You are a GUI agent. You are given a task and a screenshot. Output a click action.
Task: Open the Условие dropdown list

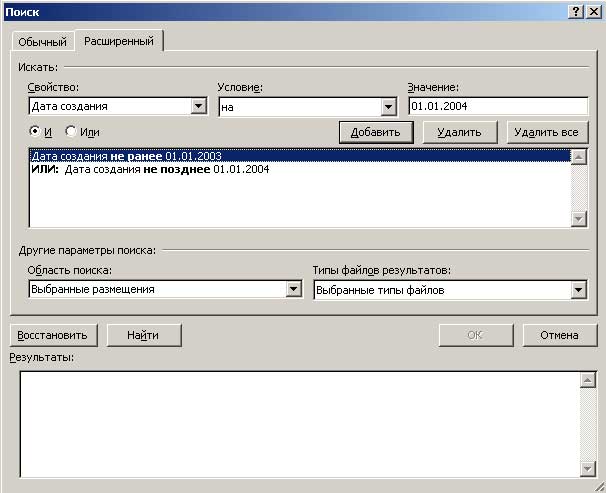point(389,106)
